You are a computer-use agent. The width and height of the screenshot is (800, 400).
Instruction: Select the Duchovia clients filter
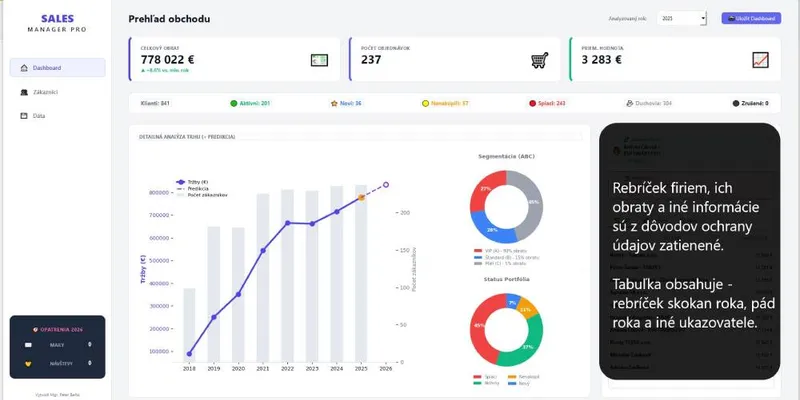click(x=648, y=104)
